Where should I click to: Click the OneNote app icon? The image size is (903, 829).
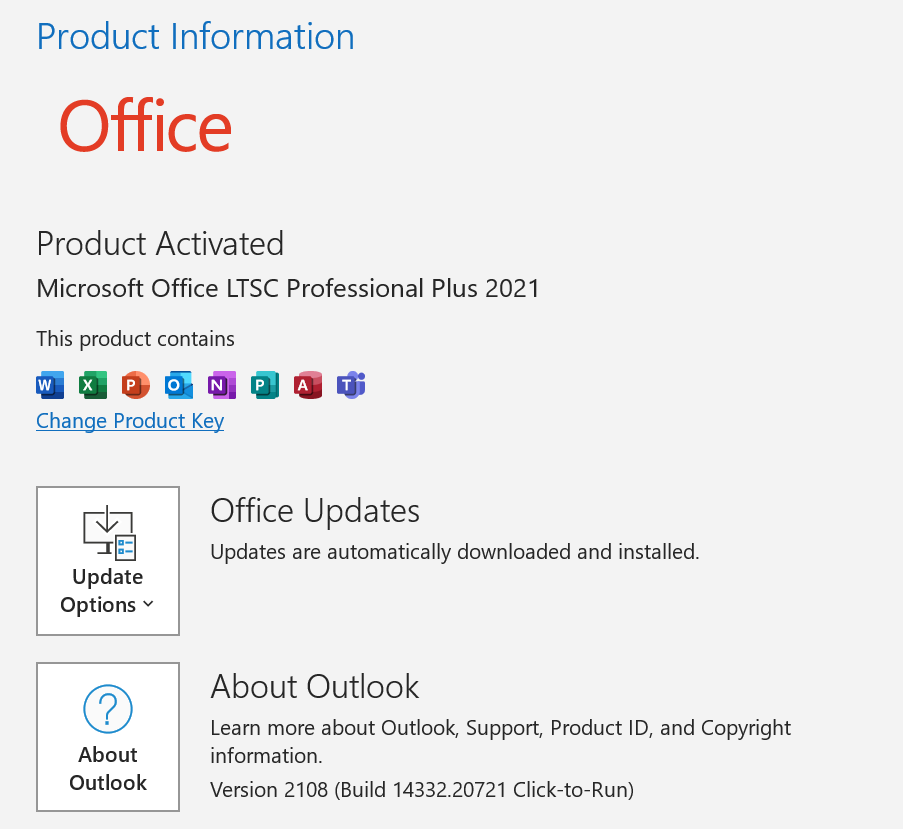click(222, 385)
